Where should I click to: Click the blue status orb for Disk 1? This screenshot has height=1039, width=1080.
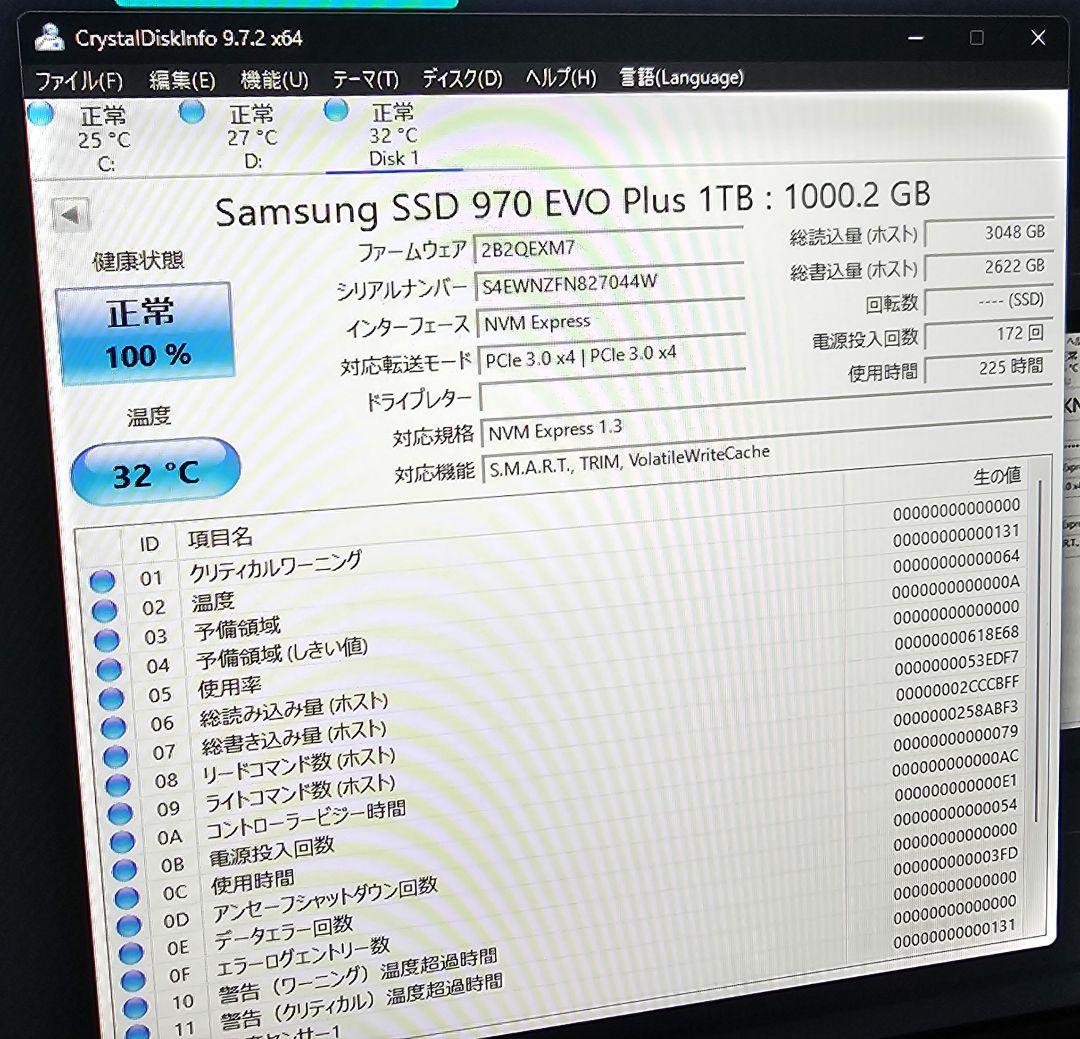[336, 110]
